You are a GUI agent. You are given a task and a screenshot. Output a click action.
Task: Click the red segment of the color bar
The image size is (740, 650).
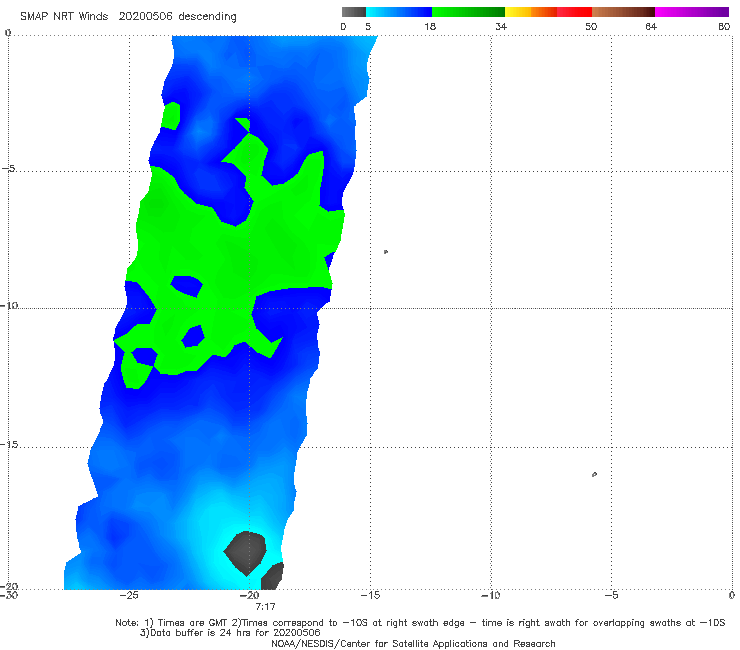tap(574, 12)
